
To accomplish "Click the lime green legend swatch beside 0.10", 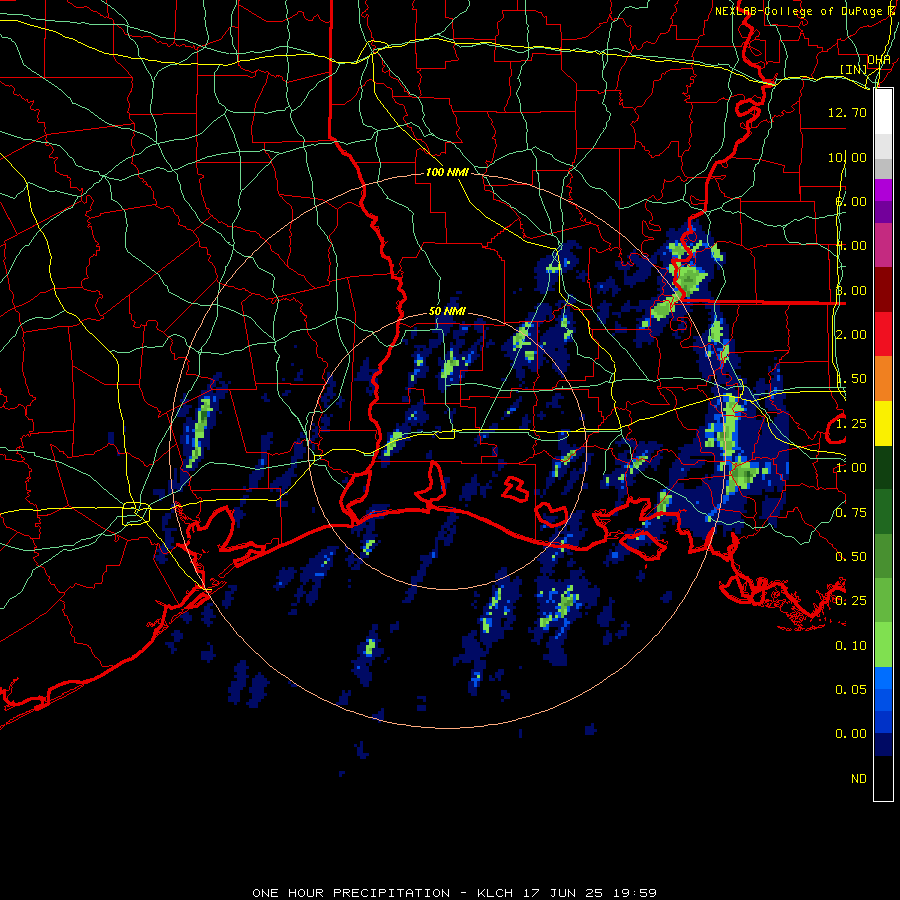I will click(x=883, y=645).
